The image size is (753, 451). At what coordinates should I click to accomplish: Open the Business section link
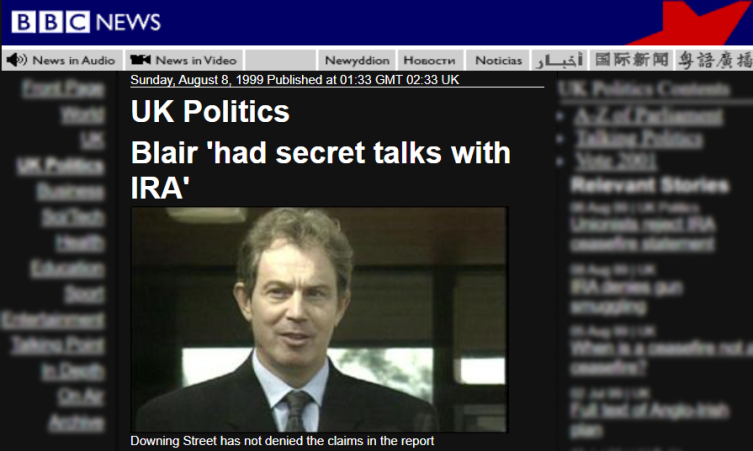(x=71, y=191)
